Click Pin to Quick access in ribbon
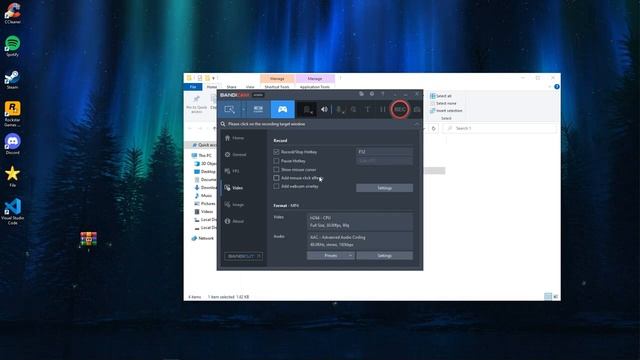This screenshot has height=360, width=640. [x=196, y=104]
